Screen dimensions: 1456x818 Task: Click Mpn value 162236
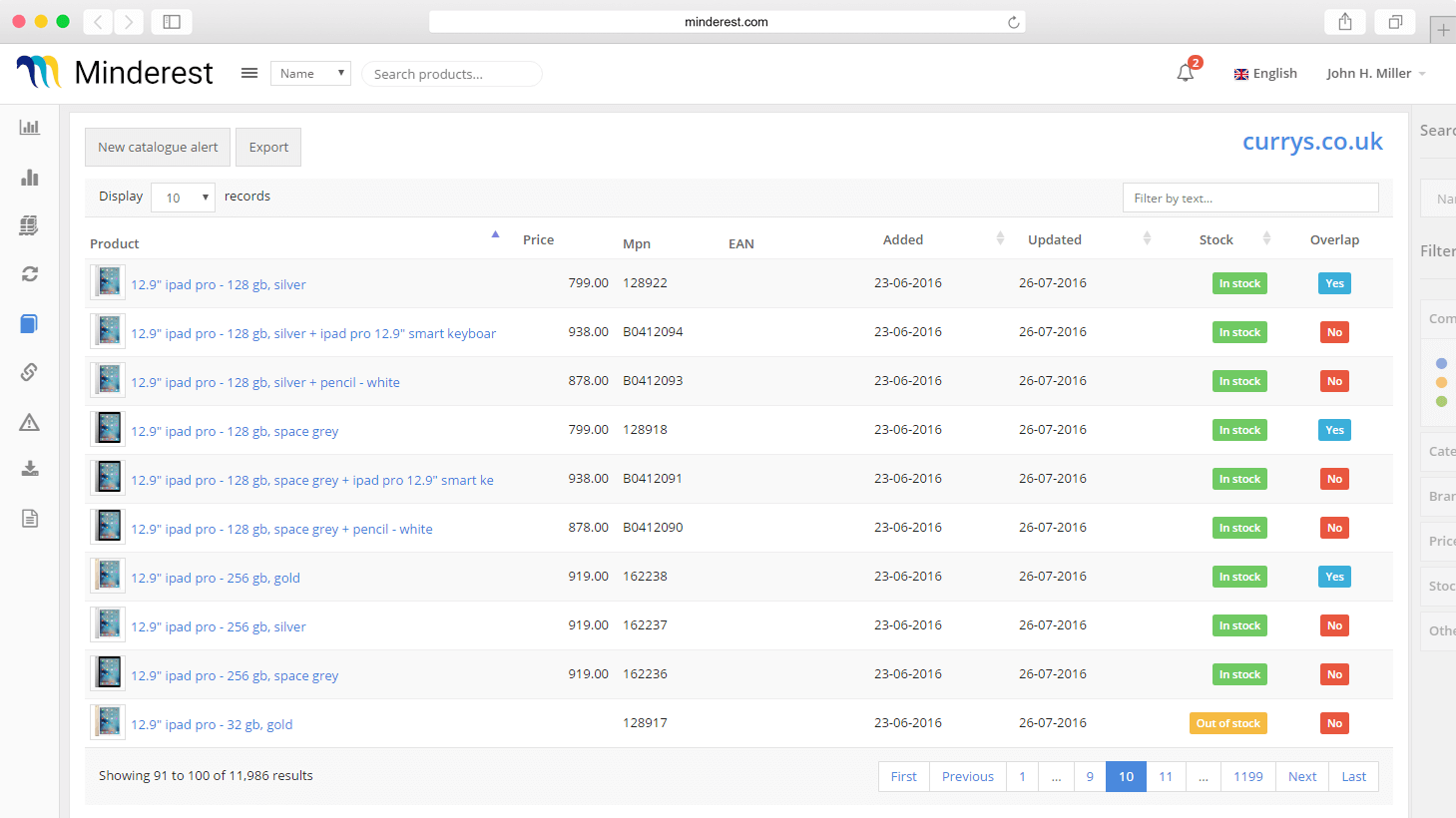point(645,673)
